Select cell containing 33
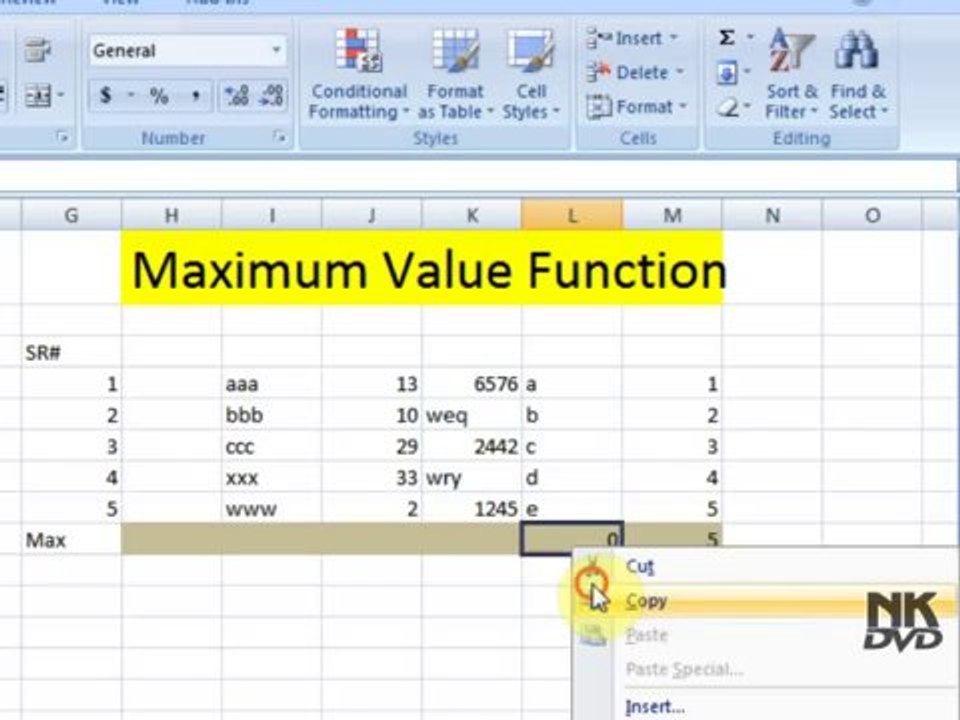 pyautogui.click(x=372, y=478)
